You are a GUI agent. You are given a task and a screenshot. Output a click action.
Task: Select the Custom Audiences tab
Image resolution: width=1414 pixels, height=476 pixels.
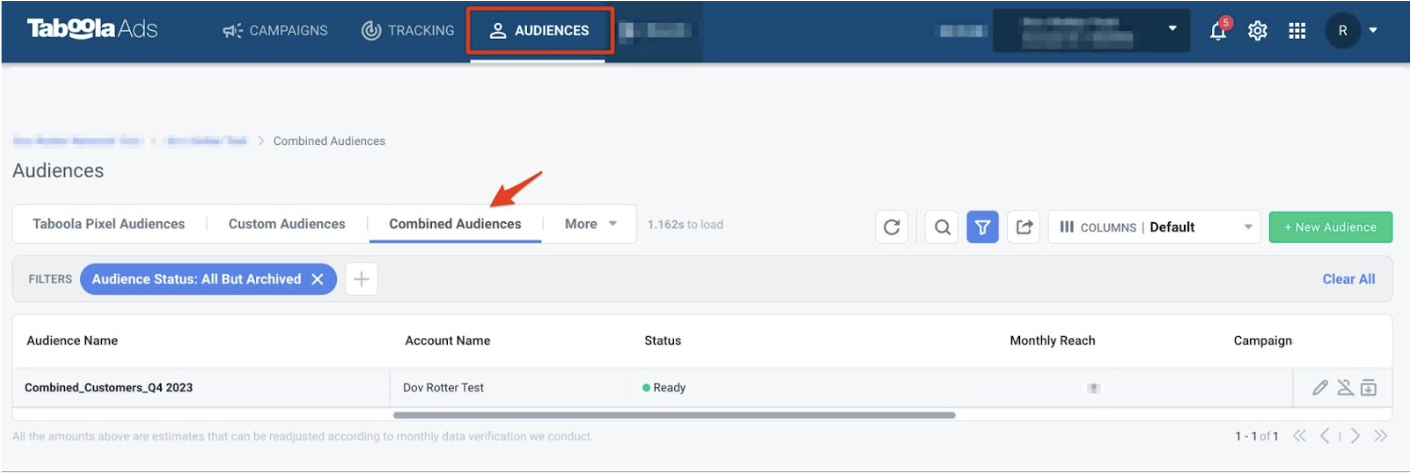pos(287,224)
